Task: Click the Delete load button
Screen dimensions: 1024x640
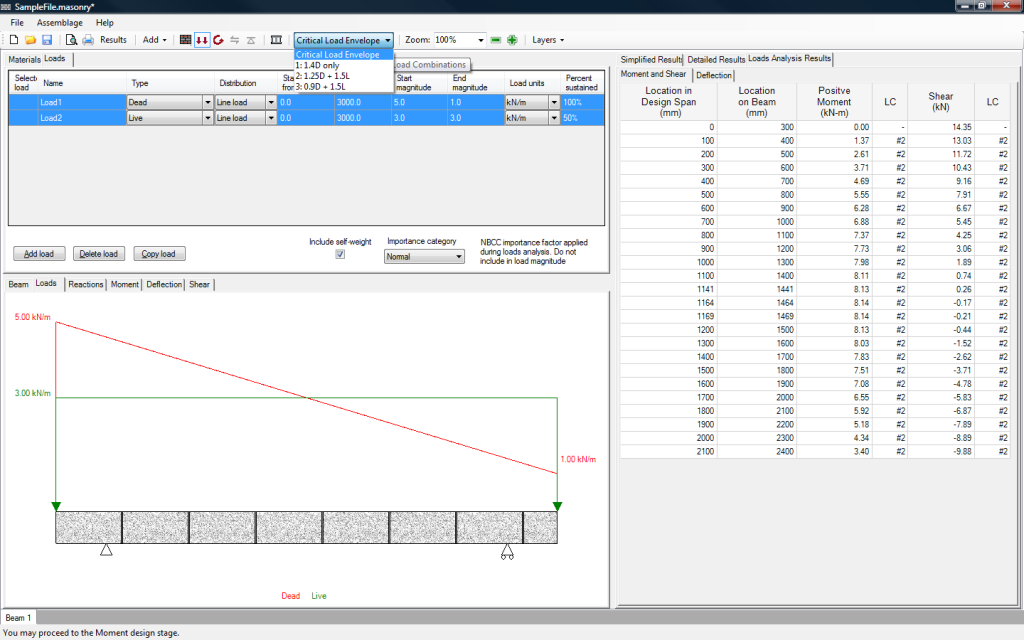Action: click(x=99, y=254)
